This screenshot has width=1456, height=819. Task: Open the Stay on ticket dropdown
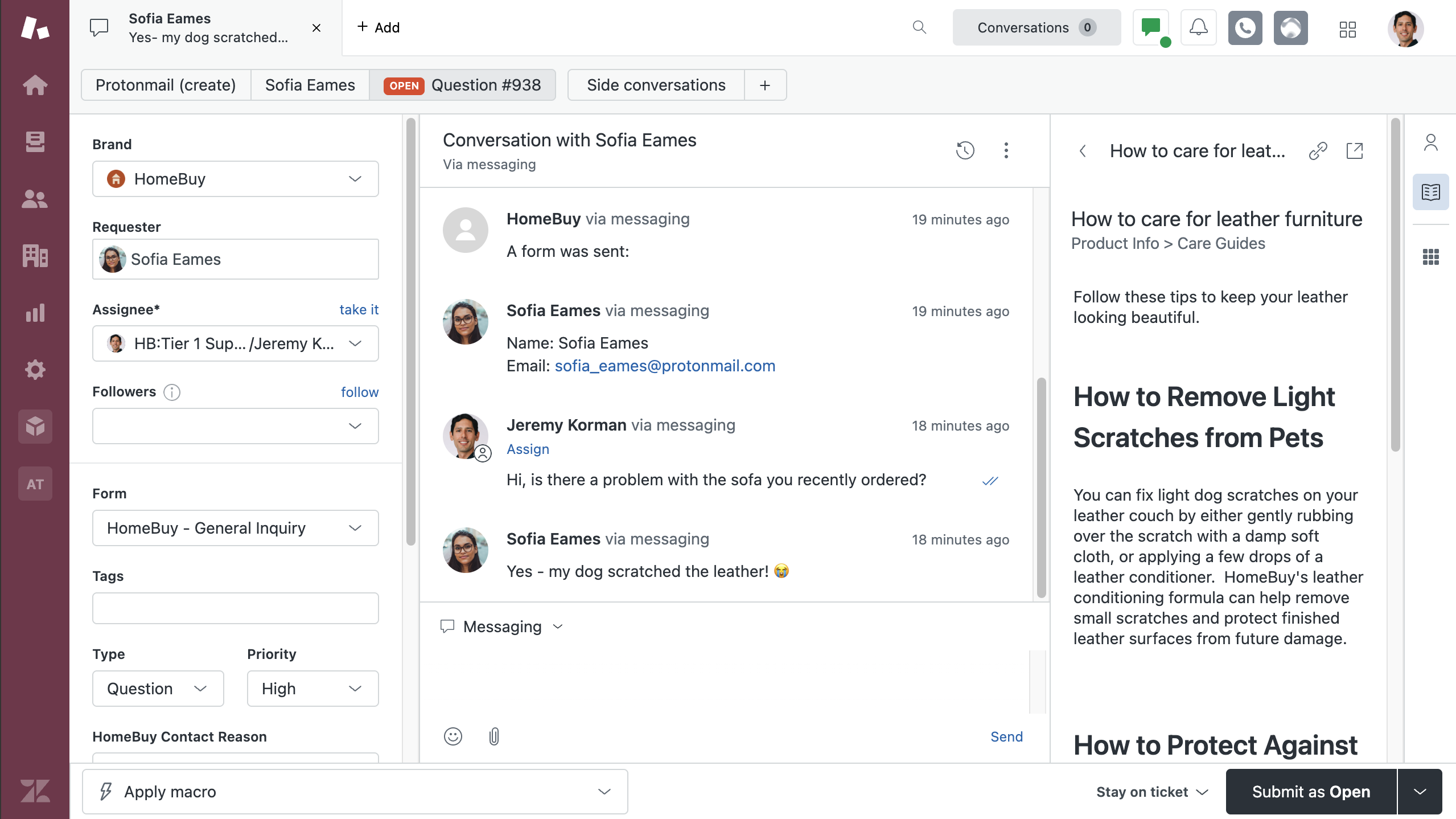1153,792
